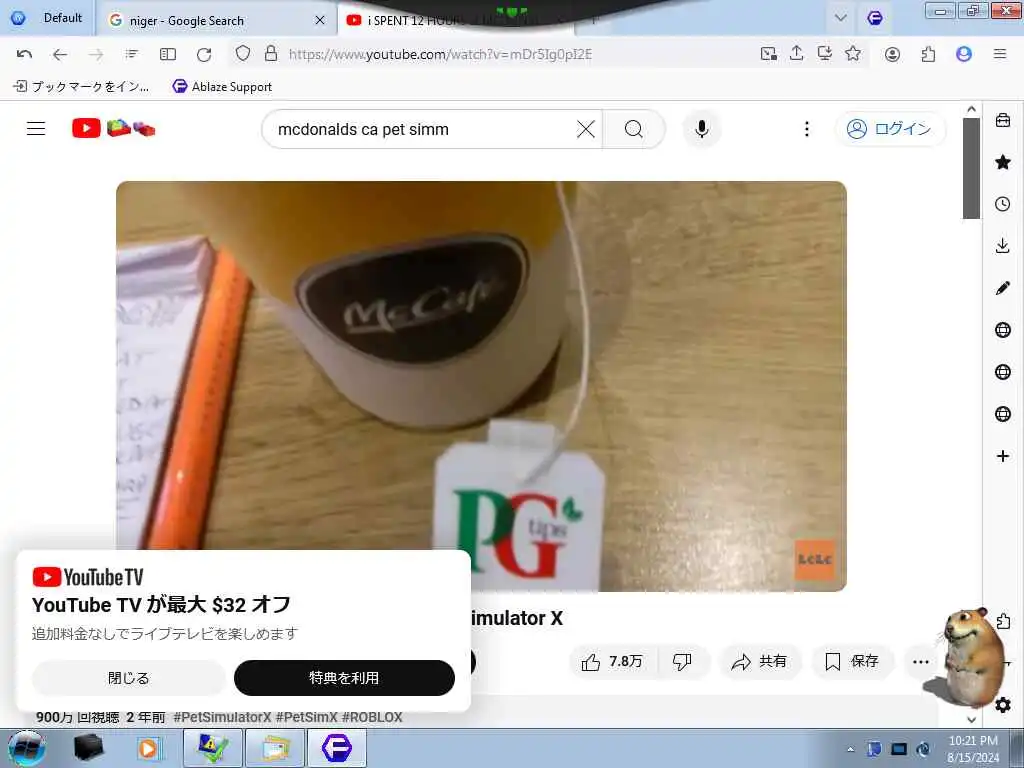The height and width of the screenshot is (768, 1024).
Task: Save the video with 保存 button
Action: tap(852, 662)
